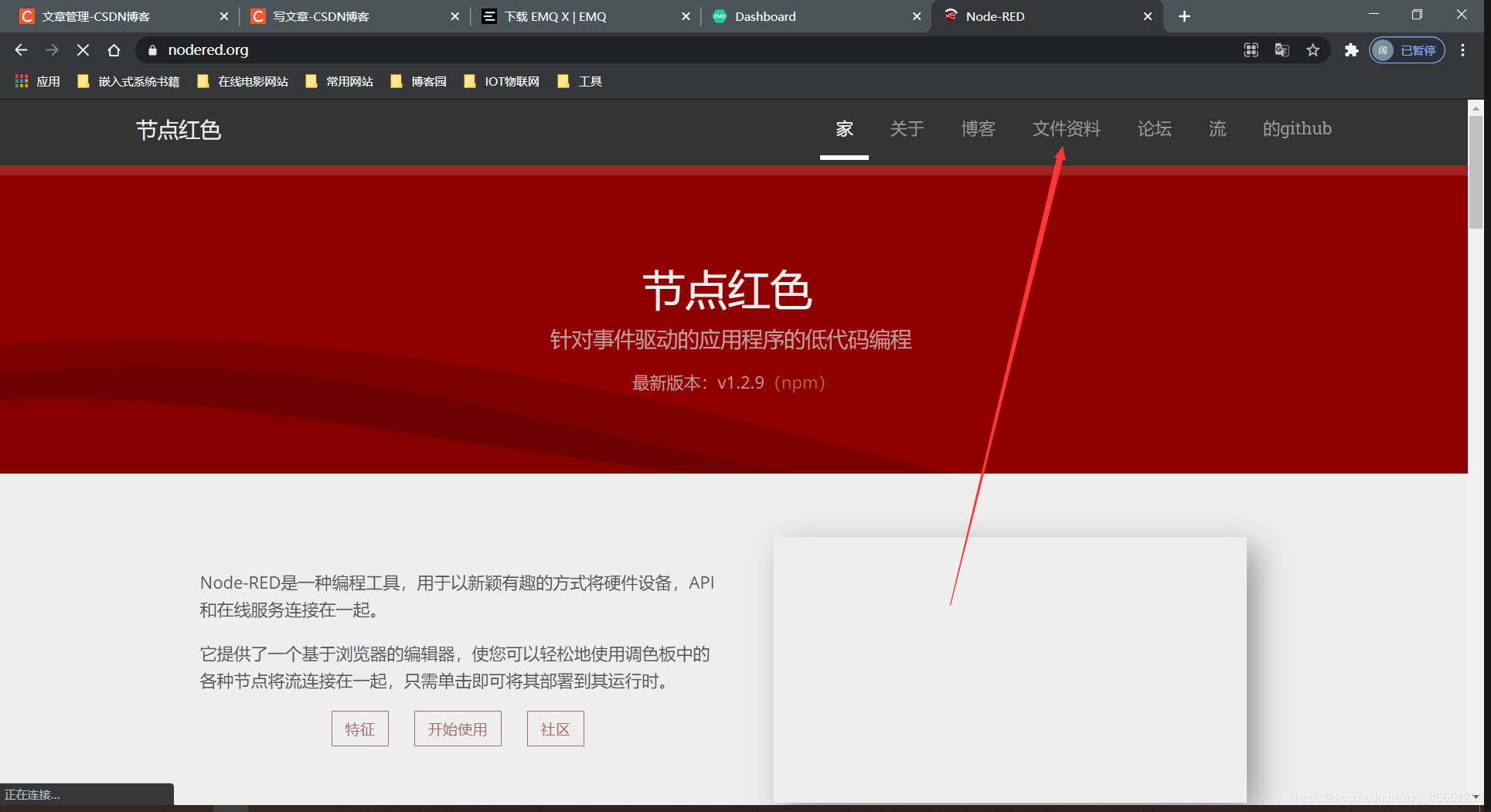Click the 节点红色 hero headline
This screenshot has height=812, width=1491.
point(728,291)
